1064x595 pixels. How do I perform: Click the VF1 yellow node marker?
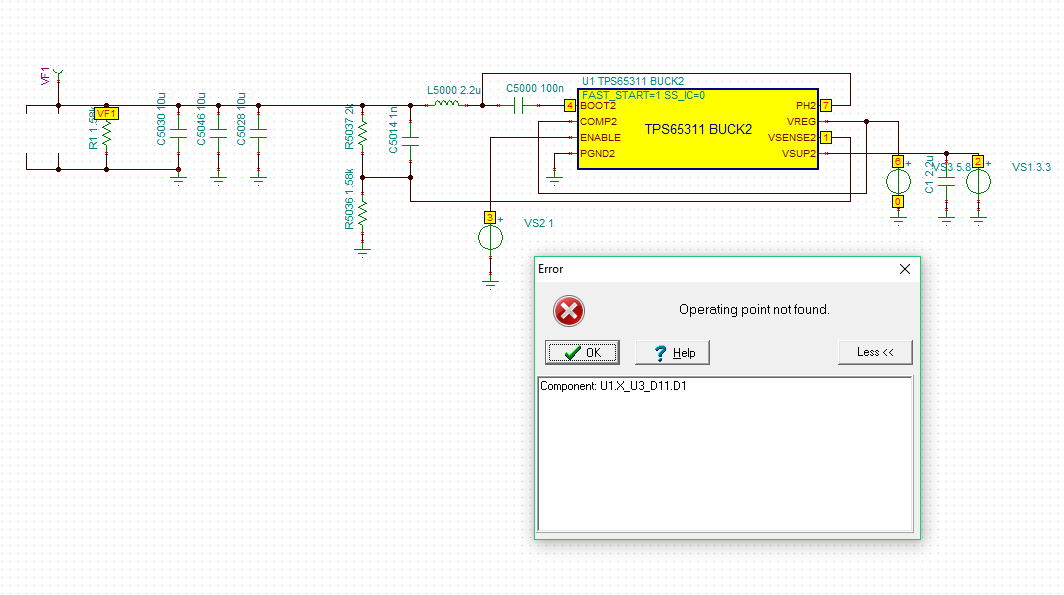106,113
